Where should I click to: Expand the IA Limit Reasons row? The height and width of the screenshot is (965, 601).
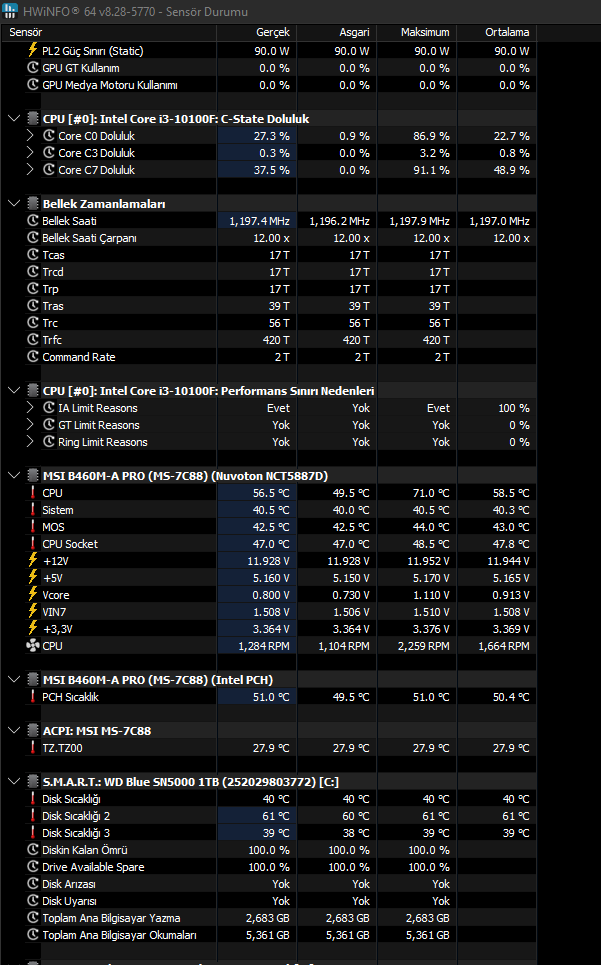pyautogui.click(x=30, y=407)
